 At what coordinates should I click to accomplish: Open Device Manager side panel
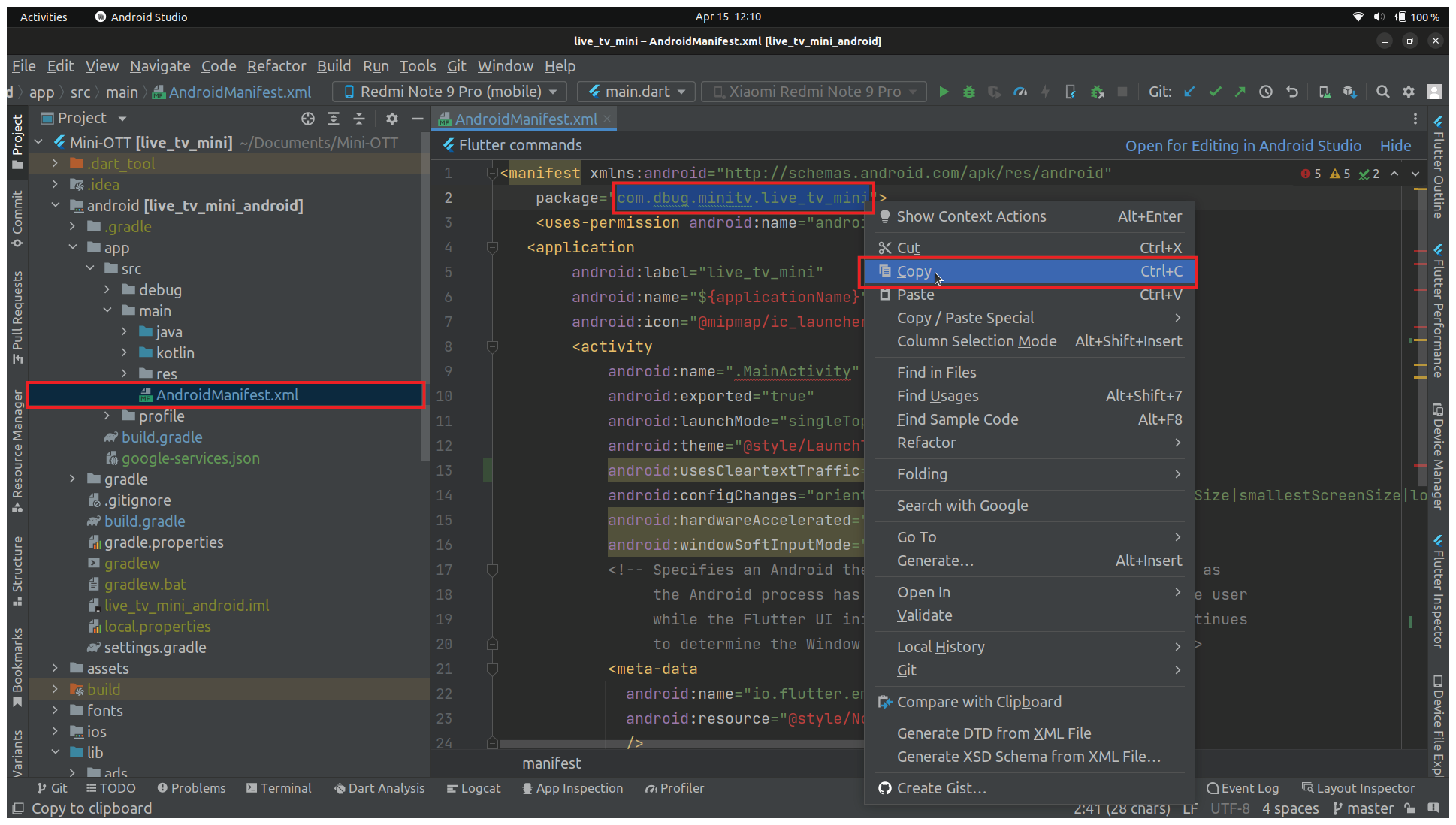(x=1438, y=457)
